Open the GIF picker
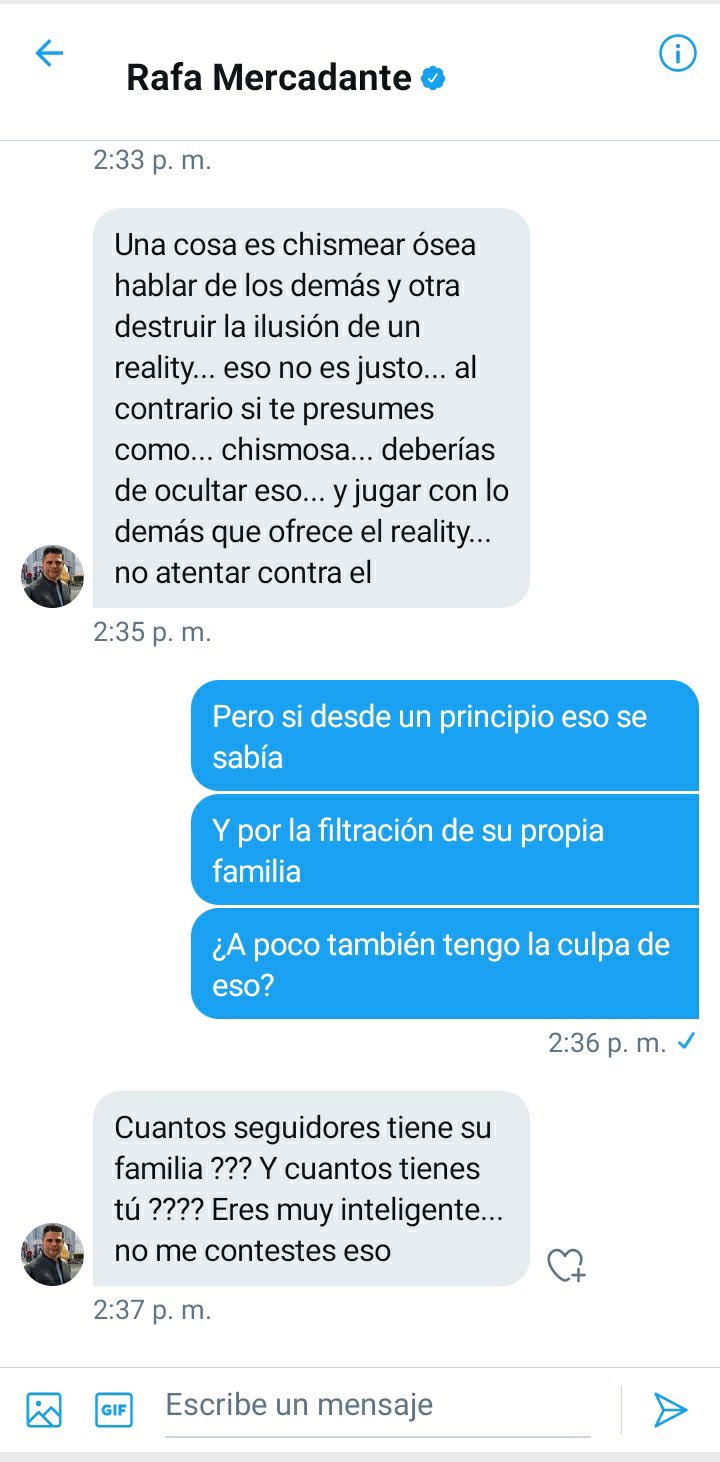720x1462 pixels. point(114,1409)
